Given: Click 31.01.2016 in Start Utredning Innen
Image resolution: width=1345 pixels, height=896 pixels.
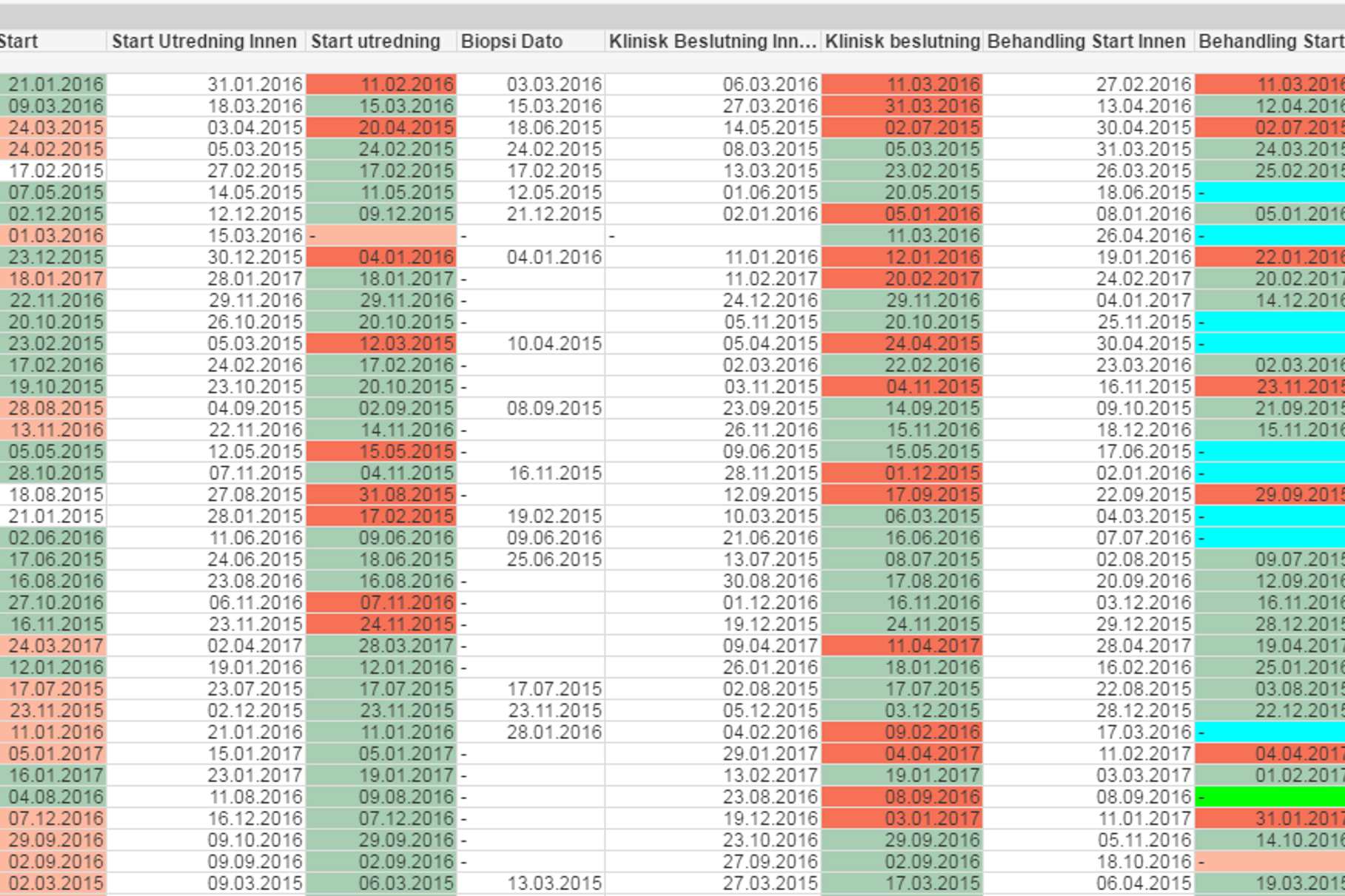Looking at the screenshot, I should 255,85.
